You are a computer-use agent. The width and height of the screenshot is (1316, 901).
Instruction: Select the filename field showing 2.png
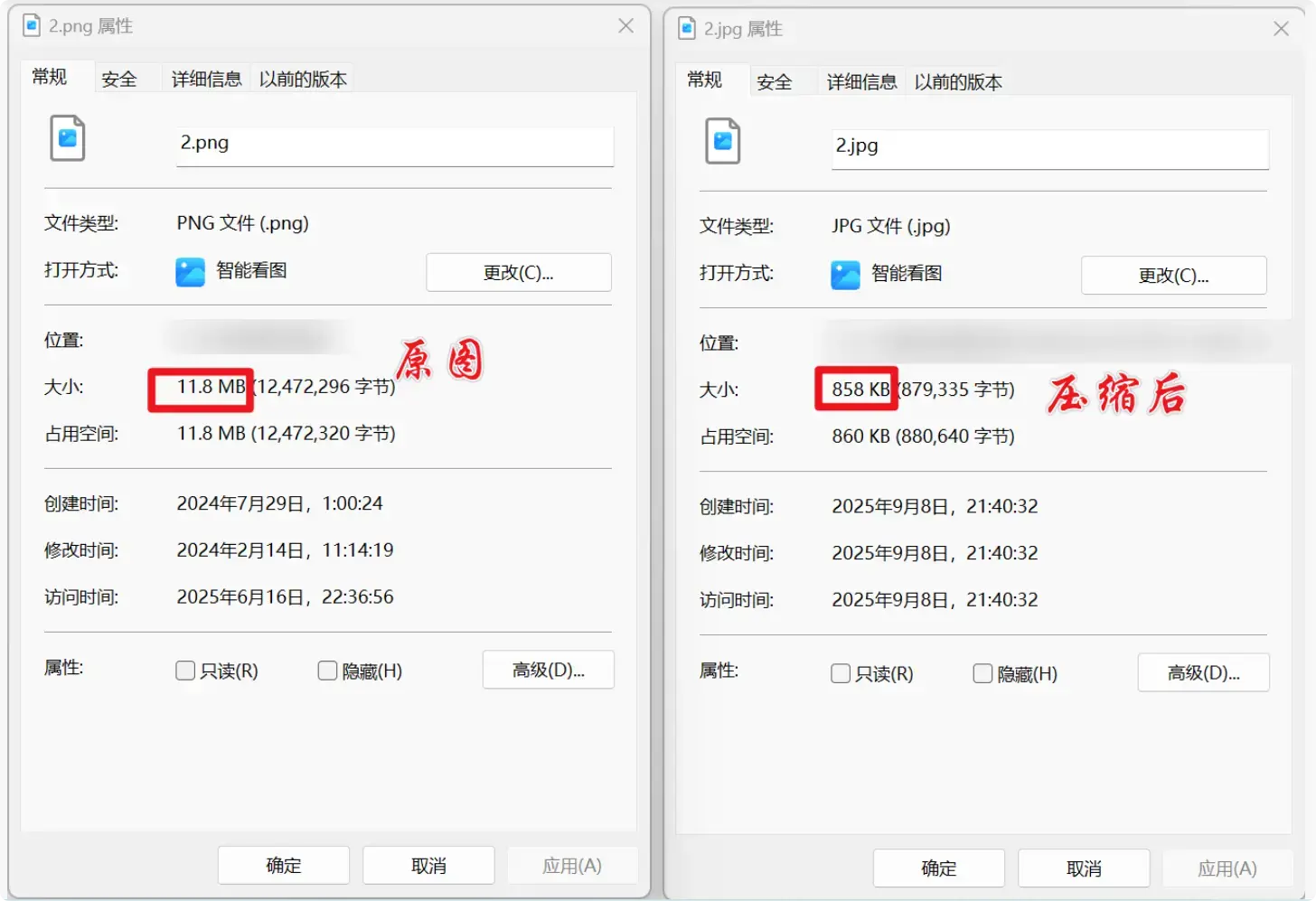click(394, 145)
